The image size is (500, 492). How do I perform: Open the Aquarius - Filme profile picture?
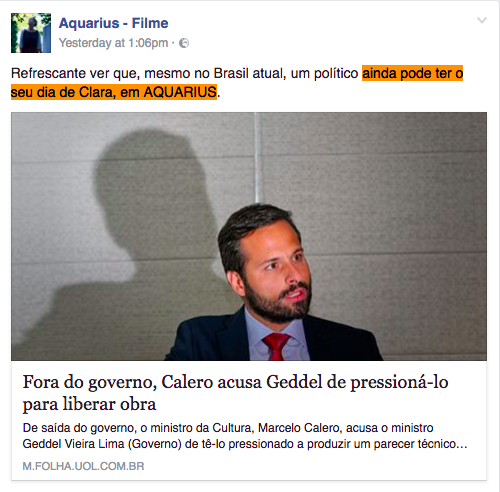[x=31, y=33]
